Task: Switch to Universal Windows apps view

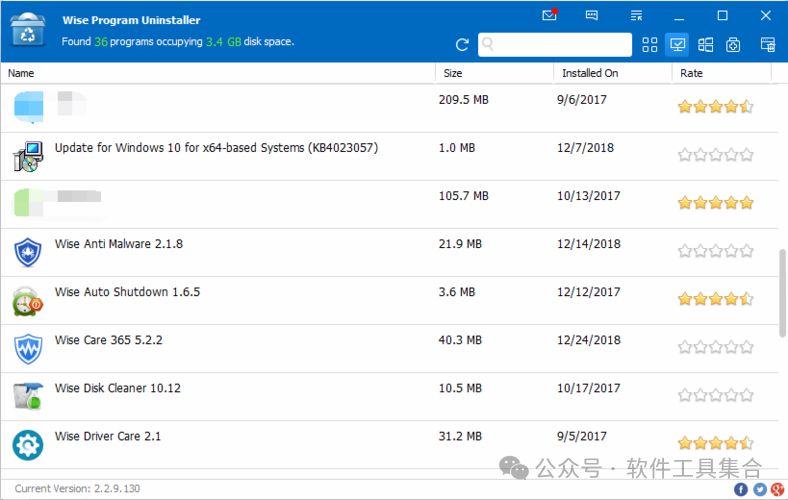Action: (706, 45)
